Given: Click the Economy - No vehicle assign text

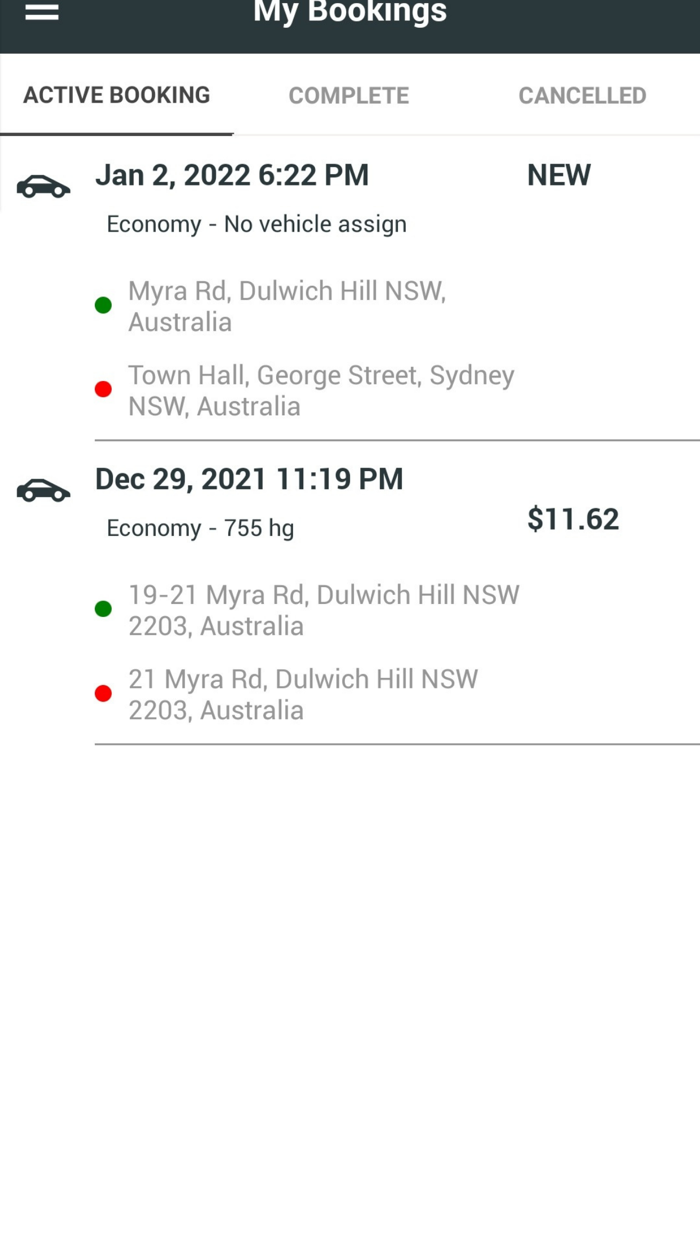Looking at the screenshot, I should point(256,224).
